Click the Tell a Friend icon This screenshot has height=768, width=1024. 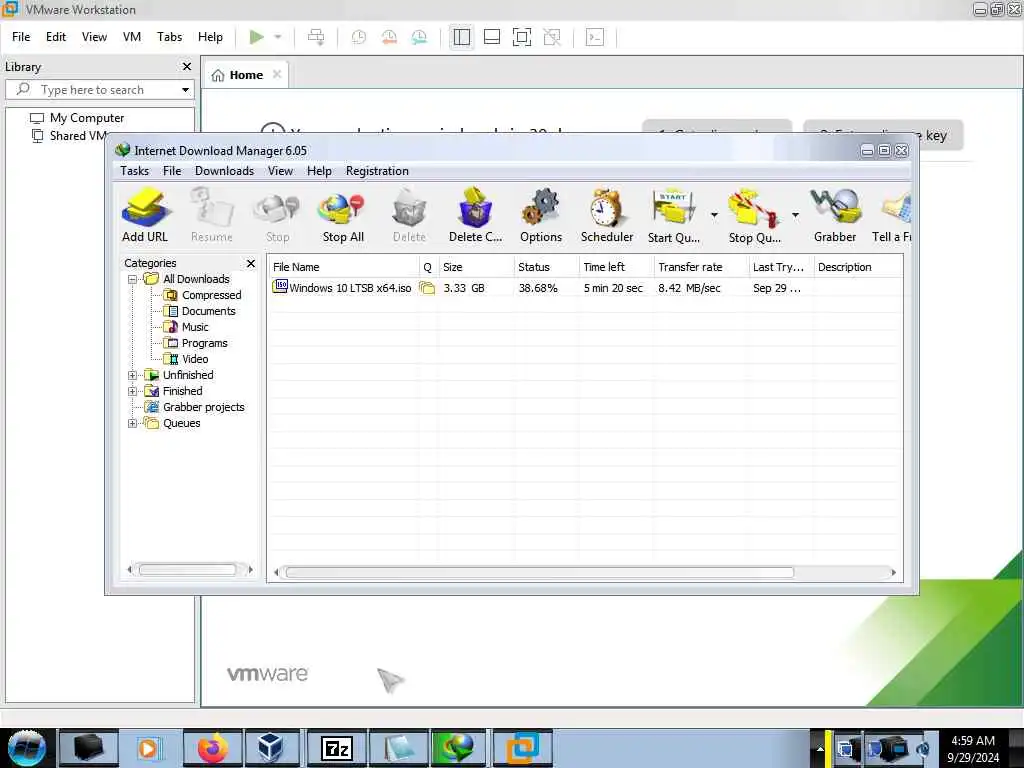point(892,216)
